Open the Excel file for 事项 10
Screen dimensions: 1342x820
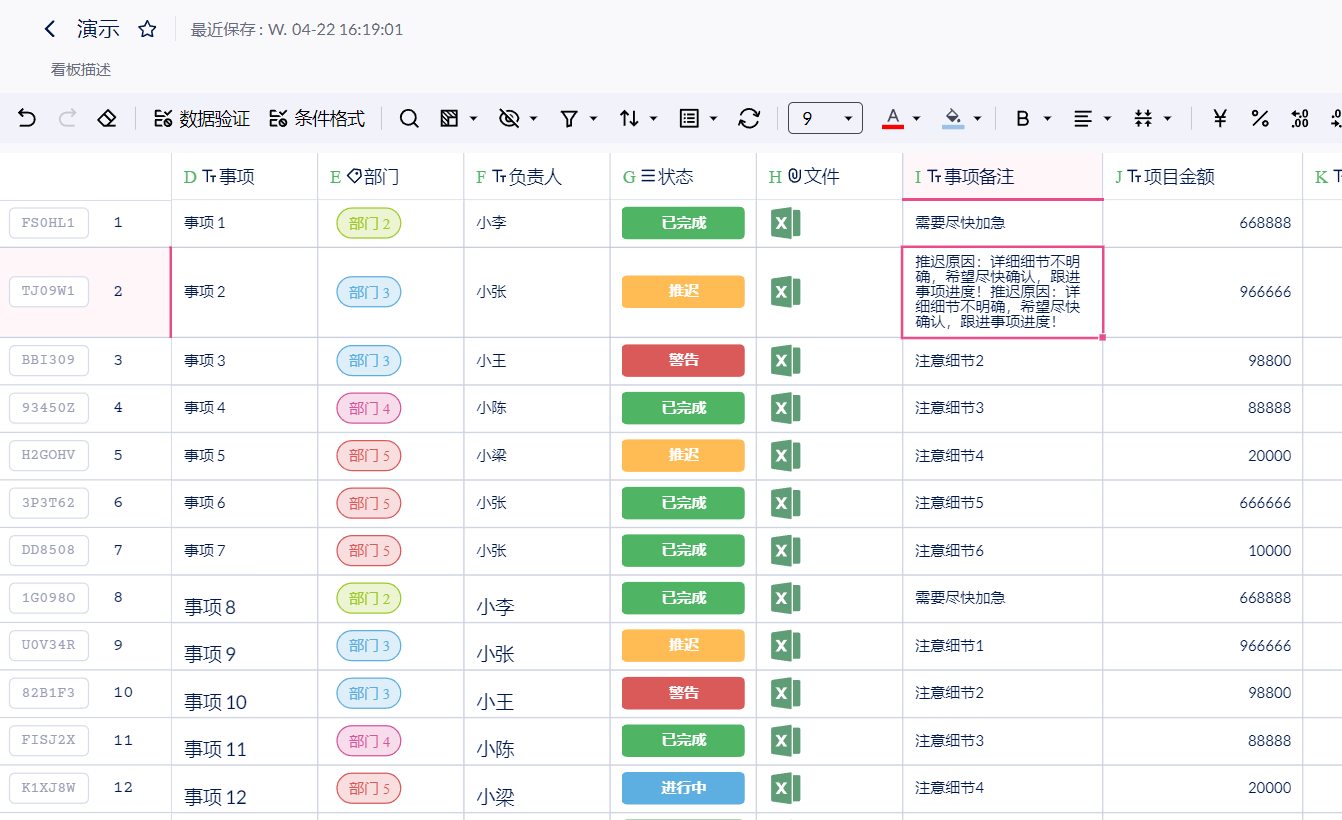click(785, 693)
